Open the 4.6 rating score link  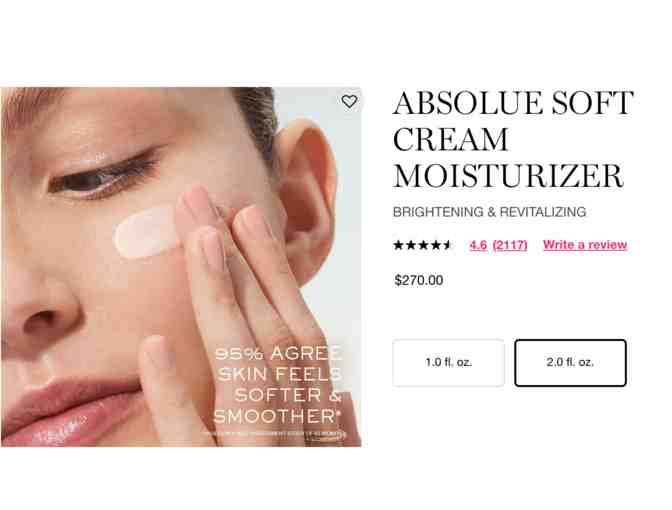(x=478, y=245)
